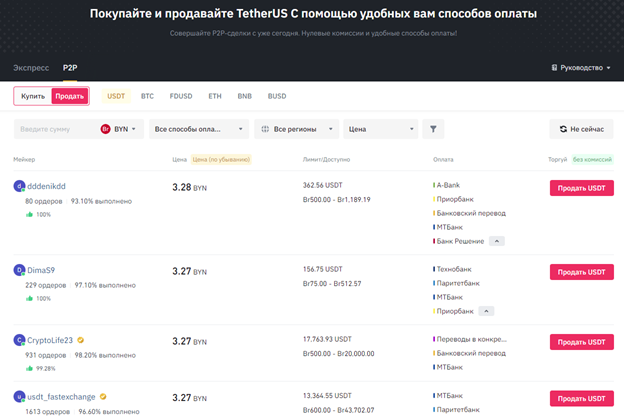624x418 pixels.
Task: Click the Цена (по убыванию) sort tag
Action: (221, 159)
